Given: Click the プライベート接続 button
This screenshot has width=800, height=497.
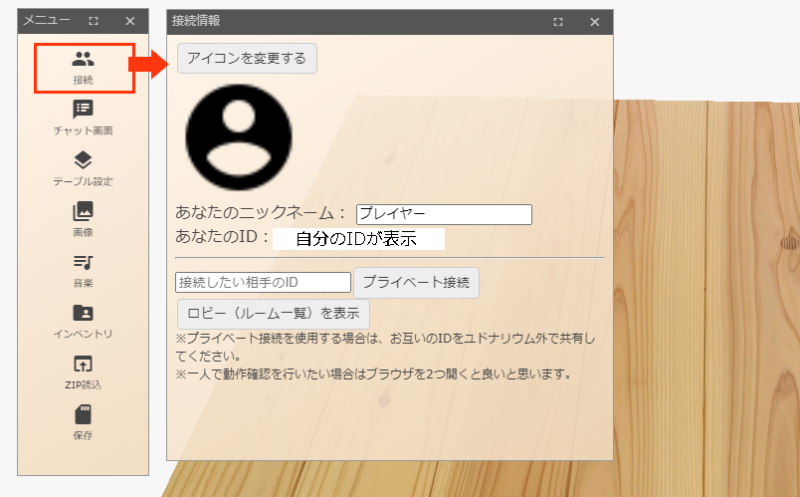Looking at the screenshot, I should [416, 282].
